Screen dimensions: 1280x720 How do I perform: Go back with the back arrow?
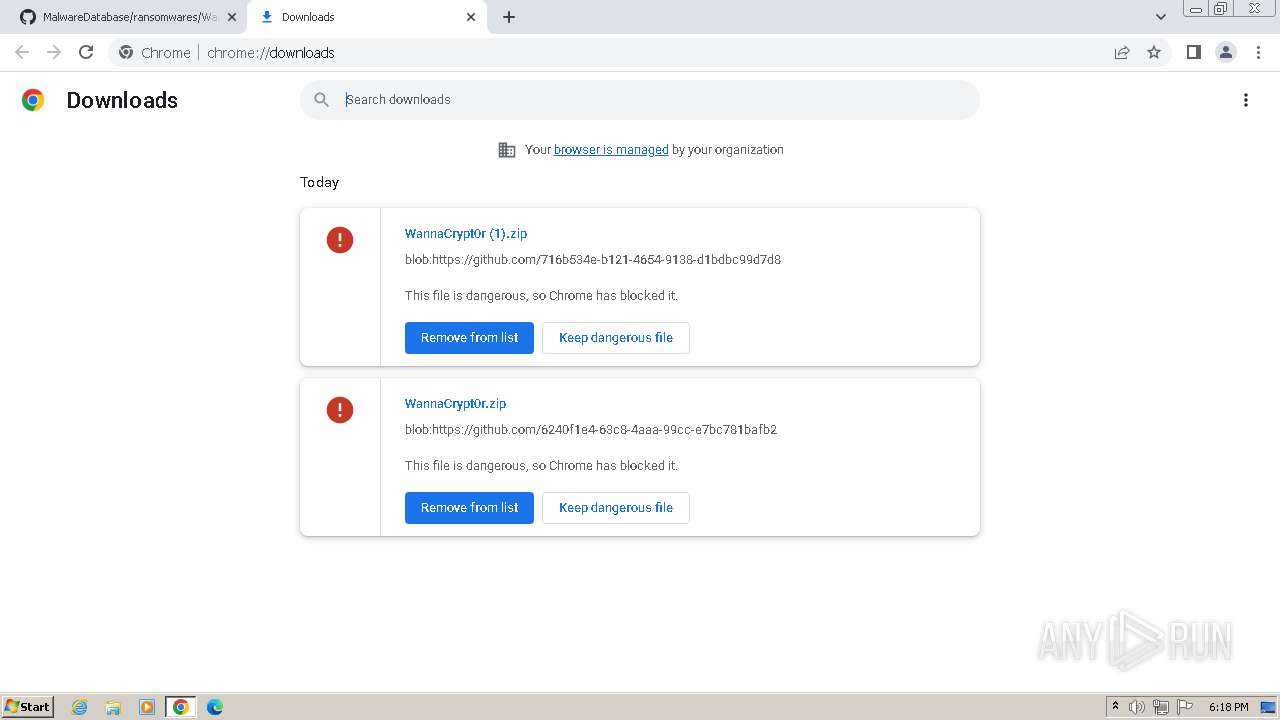click(x=22, y=52)
